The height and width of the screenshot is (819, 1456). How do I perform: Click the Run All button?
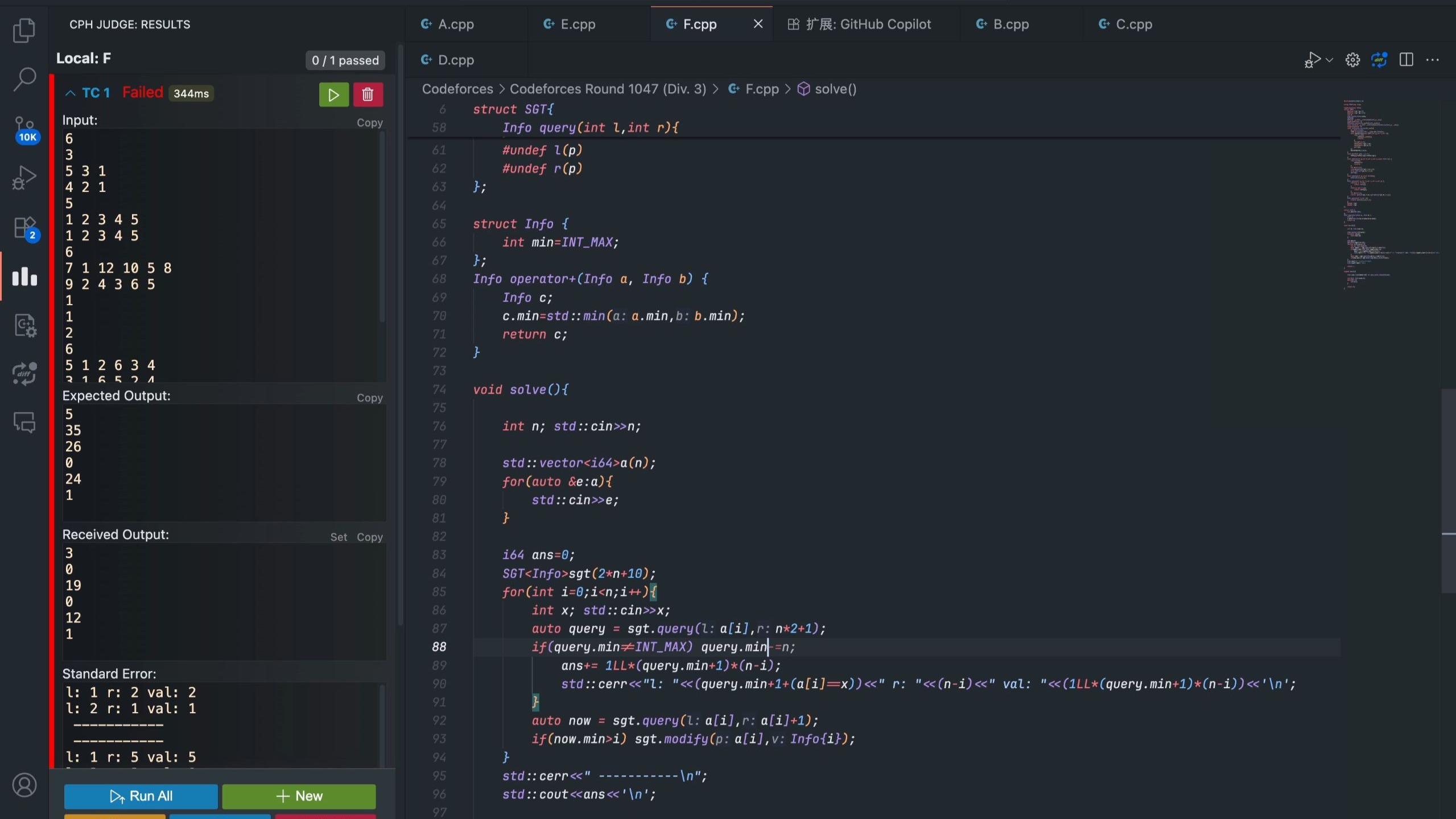(141, 796)
